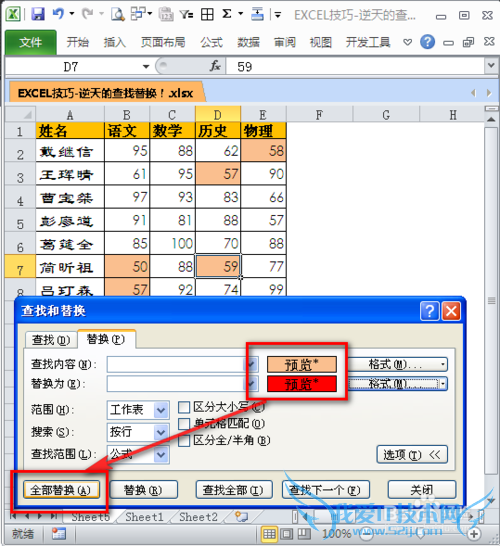Switch to the Sheet2 worksheet tab

coord(198,517)
